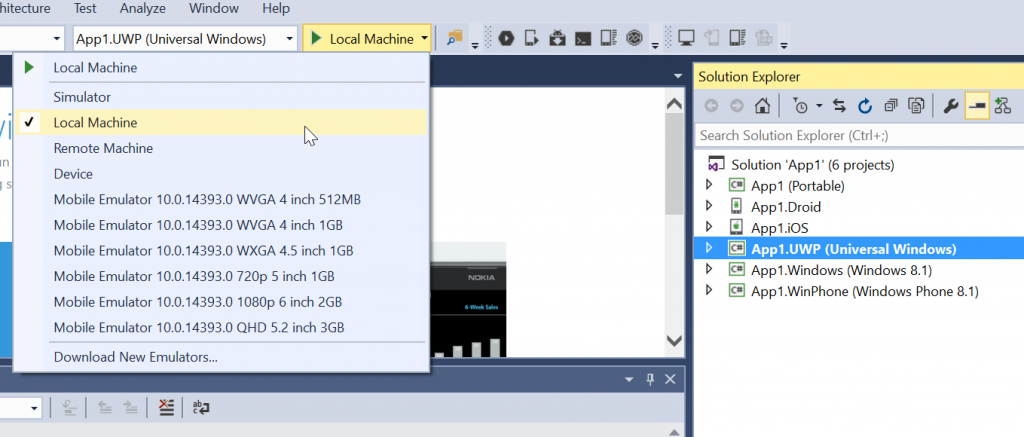Viewport: 1024px width, 437px height.
Task: Open the Test menu
Action: [x=85, y=8]
